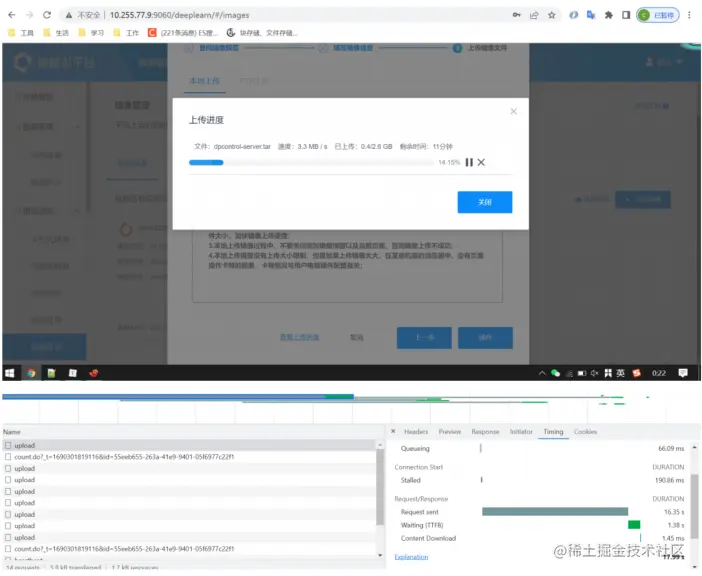Viewport: 702px width, 576px height.
Task: Open the Windows notification center icon
Action: pos(683,373)
